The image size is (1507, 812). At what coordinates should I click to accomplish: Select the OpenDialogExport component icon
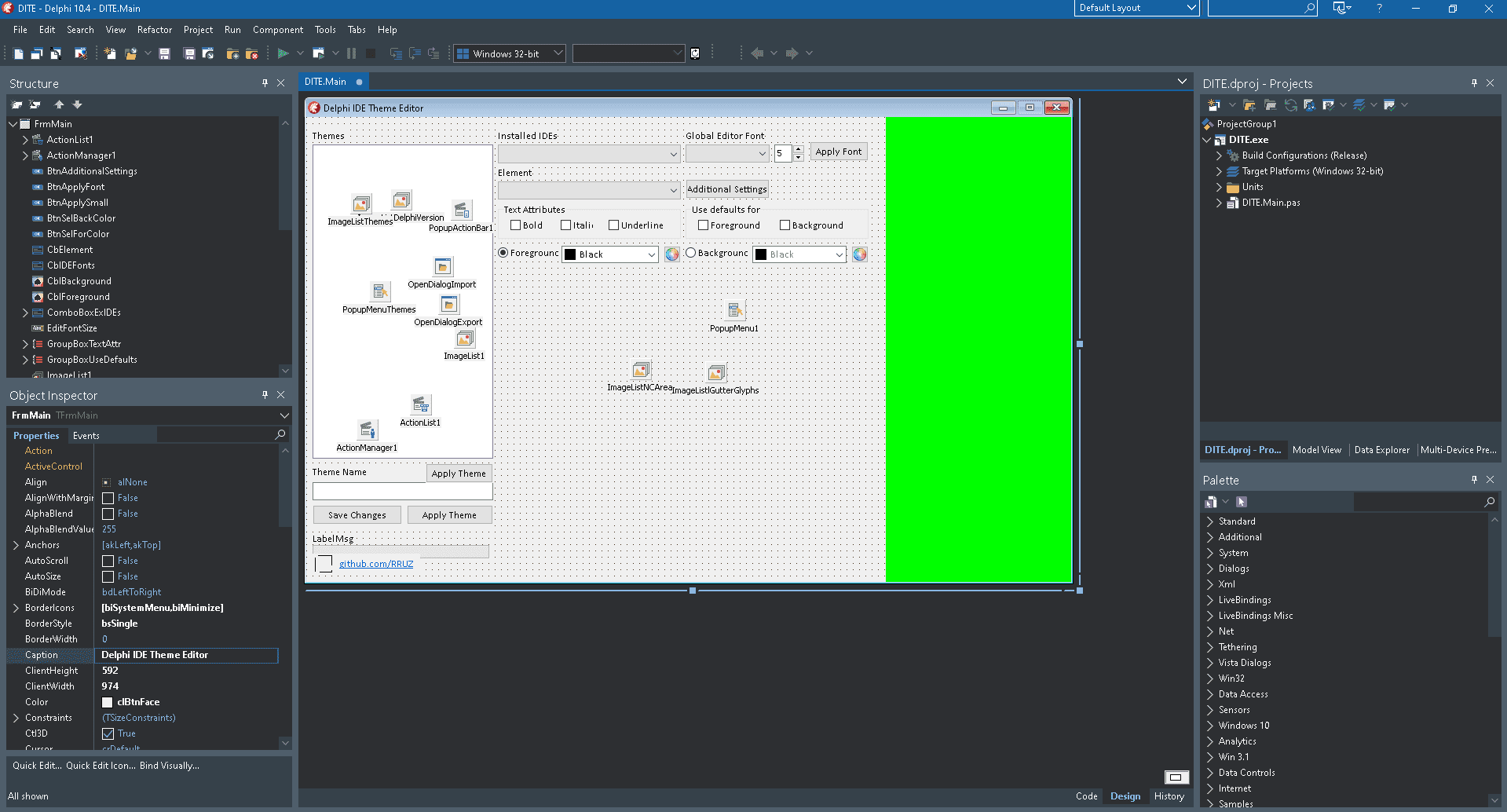(449, 305)
